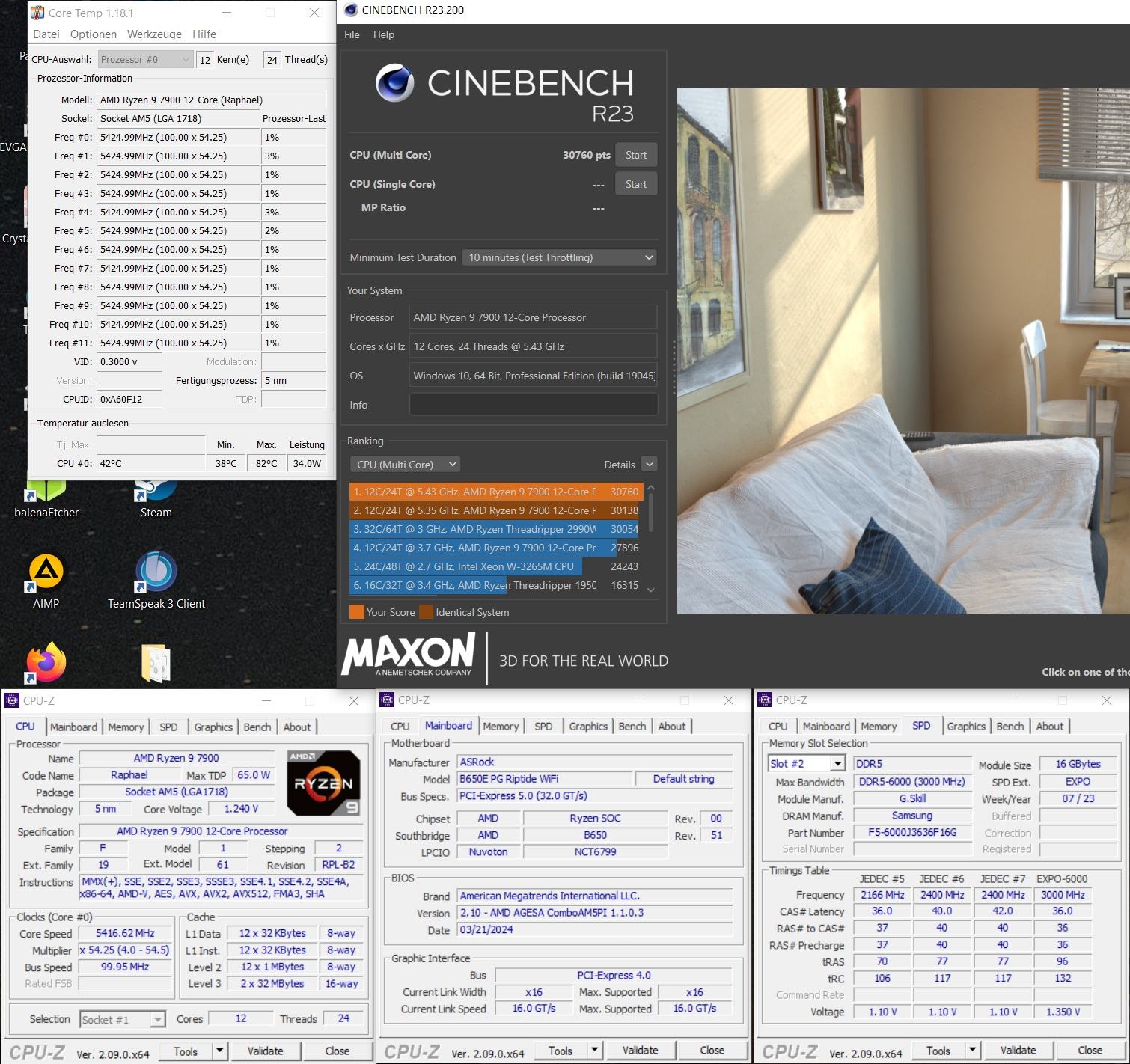Open Tools dropdown arrow in left CPU-Z window

[x=219, y=1051]
